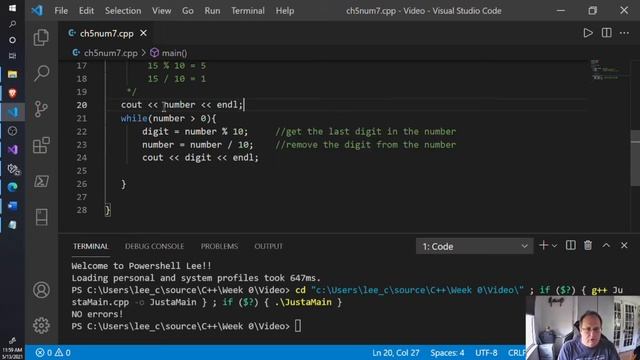
Task: Click 'digit = number % 10;' statement
Action: (195, 131)
